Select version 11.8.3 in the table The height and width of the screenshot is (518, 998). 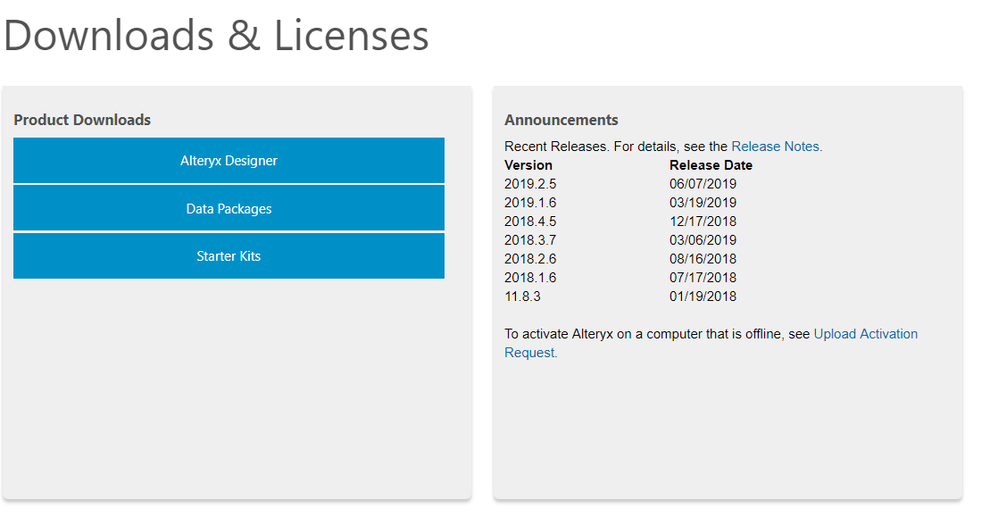point(523,297)
